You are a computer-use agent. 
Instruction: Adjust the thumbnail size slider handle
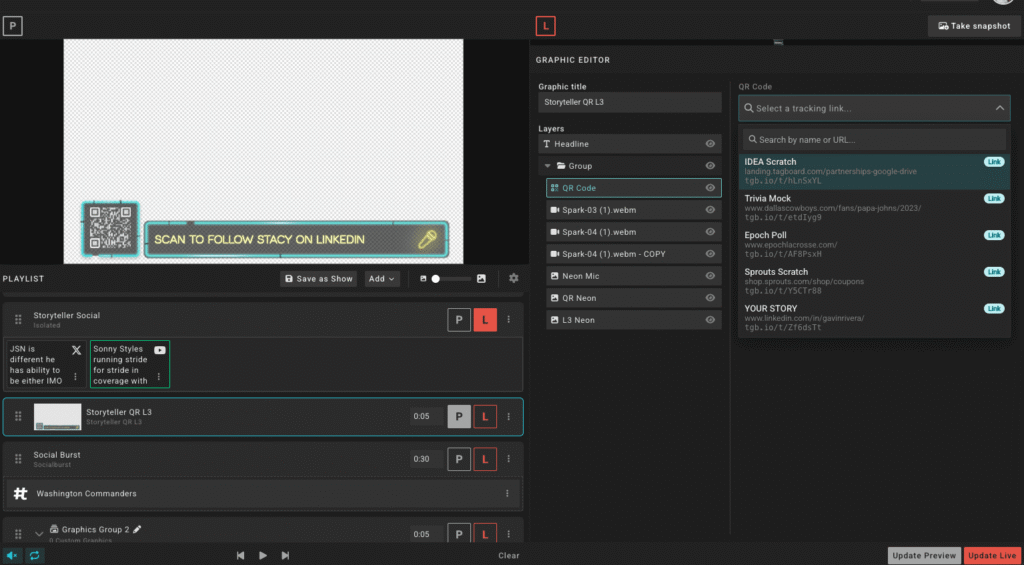pos(436,279)
